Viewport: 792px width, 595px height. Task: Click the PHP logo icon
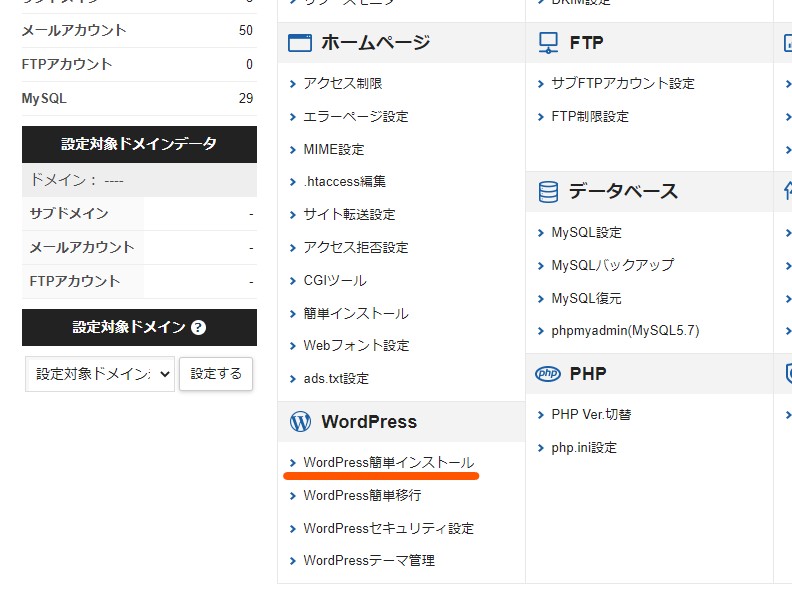tap(548, 374)
